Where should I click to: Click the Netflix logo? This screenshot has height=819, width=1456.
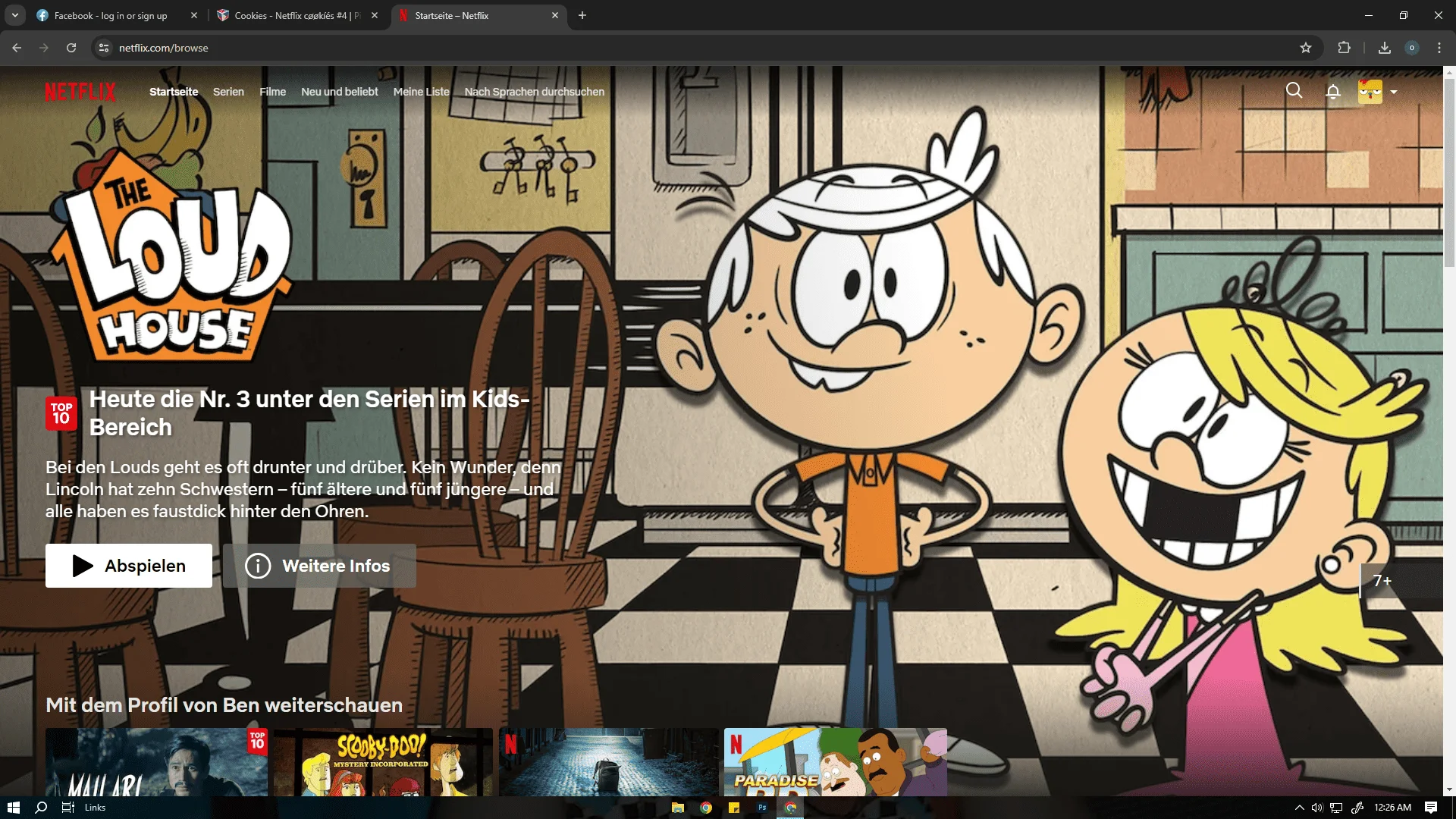point(80,92)
